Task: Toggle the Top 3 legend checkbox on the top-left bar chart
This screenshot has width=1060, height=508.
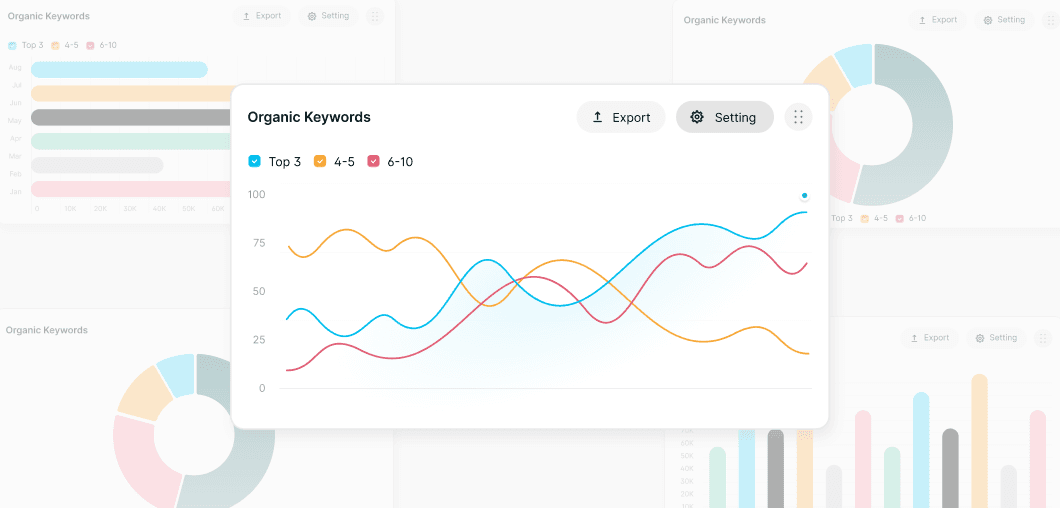Action: click(12, 45)
